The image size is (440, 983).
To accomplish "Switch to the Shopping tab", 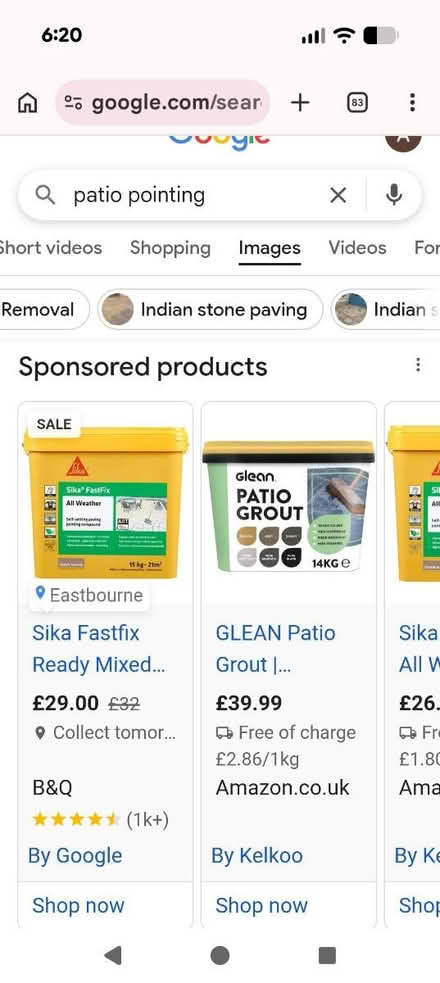I will click(x=170, y=248).
